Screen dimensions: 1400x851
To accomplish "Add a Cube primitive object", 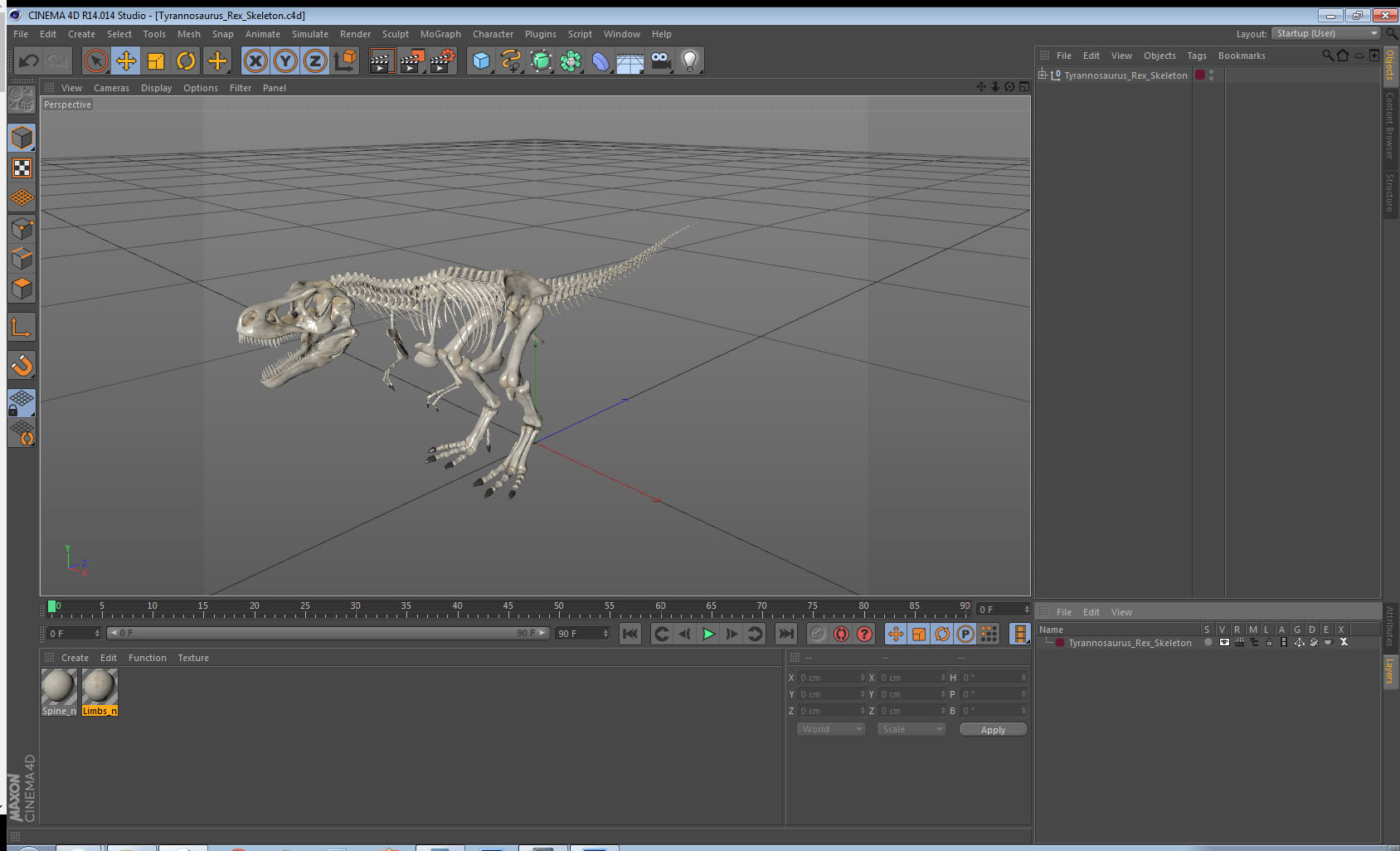I will click(x=481, y=61).
